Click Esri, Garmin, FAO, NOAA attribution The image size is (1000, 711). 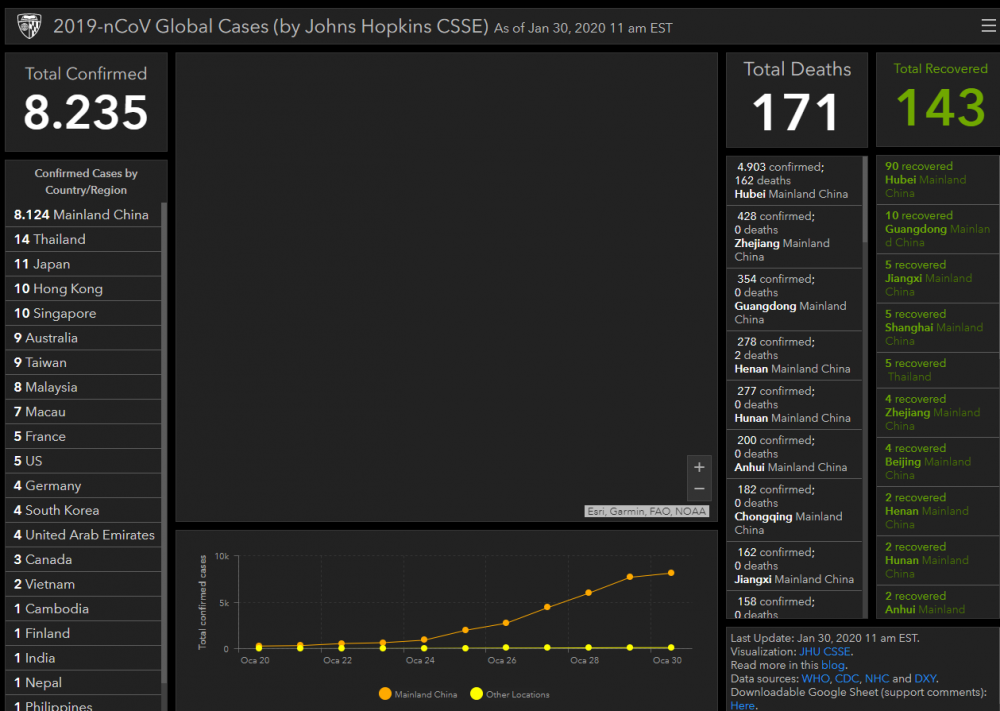coord(647,511)
